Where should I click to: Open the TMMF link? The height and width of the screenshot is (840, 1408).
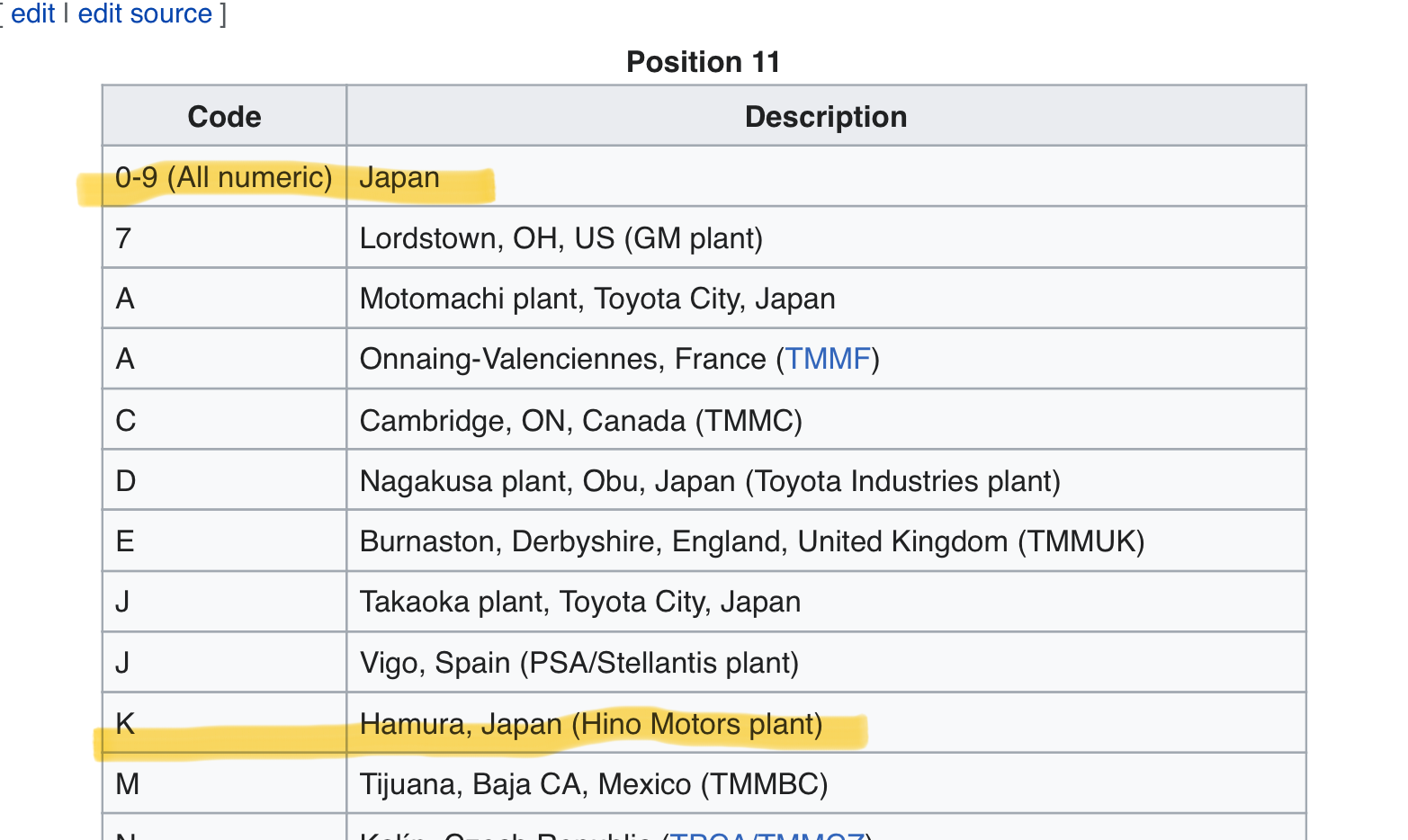[829, 359]
